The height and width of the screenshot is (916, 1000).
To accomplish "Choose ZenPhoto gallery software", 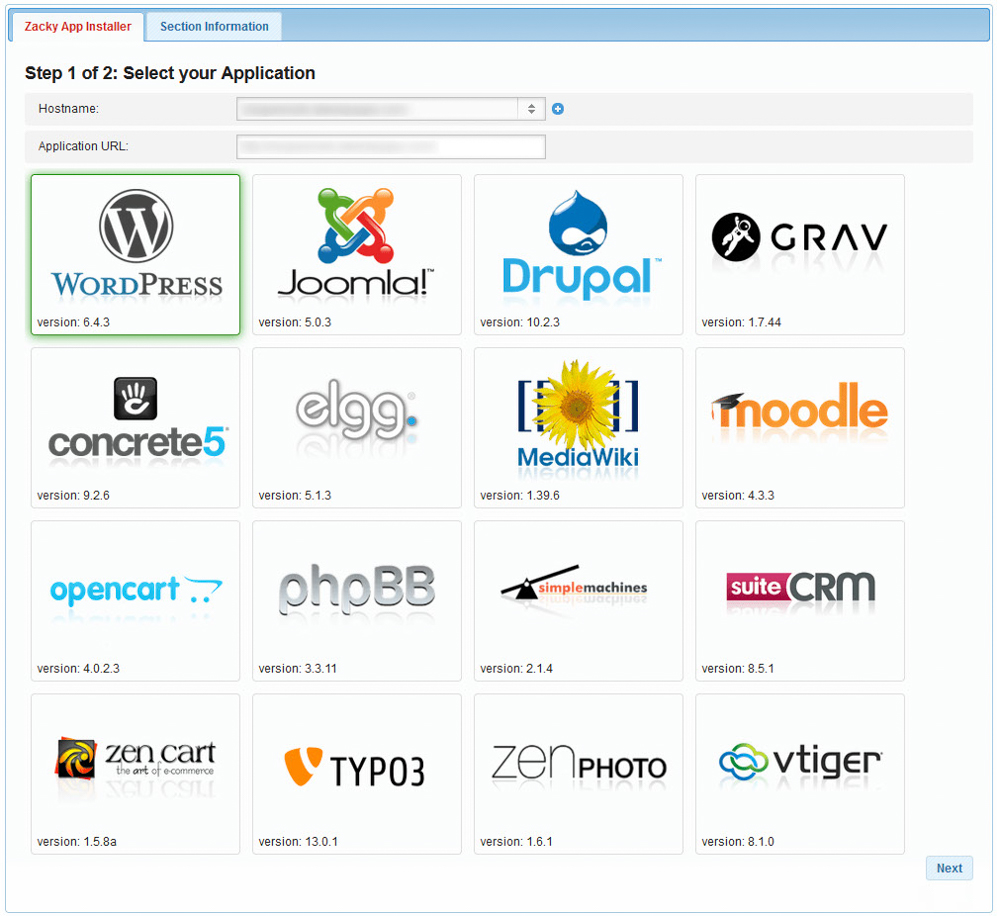I will [578, 772].
